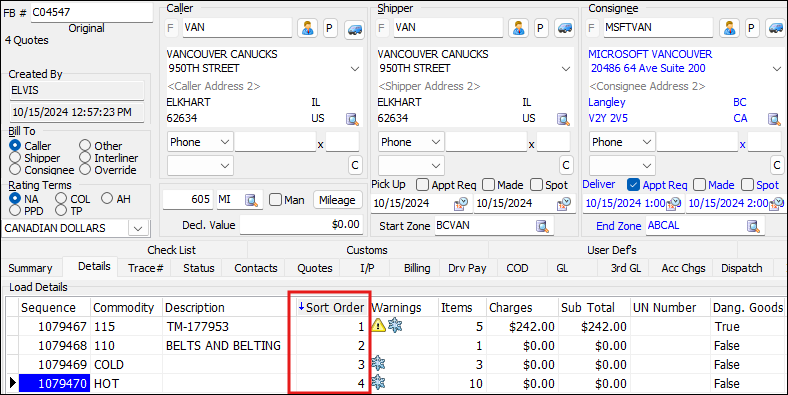Click snowflake icon on HOT row
Image resolution: width=788 pixels, height=395 pixels.
tap(378, 383)
